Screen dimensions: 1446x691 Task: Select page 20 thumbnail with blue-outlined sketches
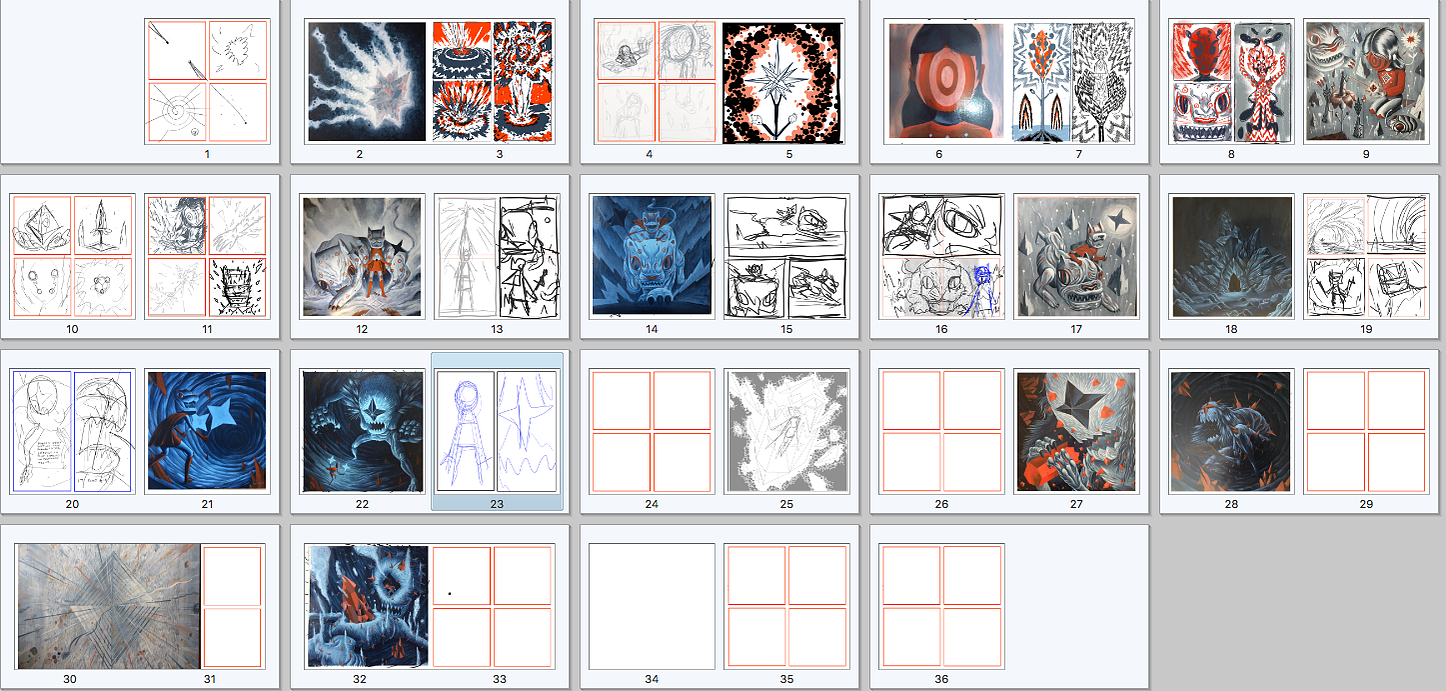[x=72, y=432]
